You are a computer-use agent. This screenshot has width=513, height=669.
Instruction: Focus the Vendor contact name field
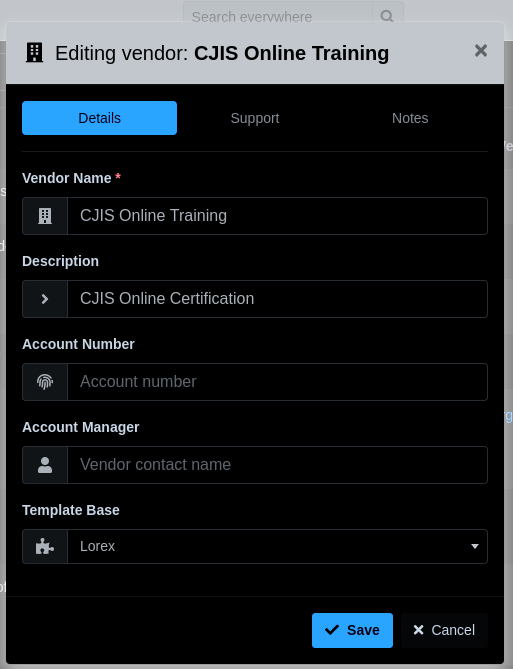[x=277, y=465]
